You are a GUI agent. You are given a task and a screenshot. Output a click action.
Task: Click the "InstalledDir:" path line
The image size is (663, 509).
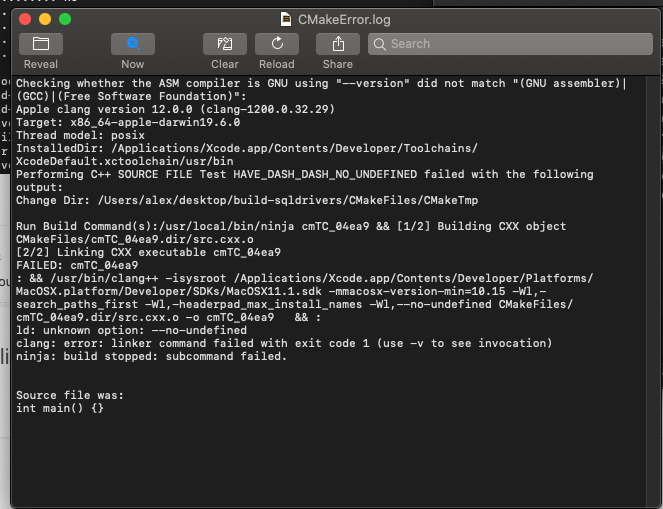[247, 148]
